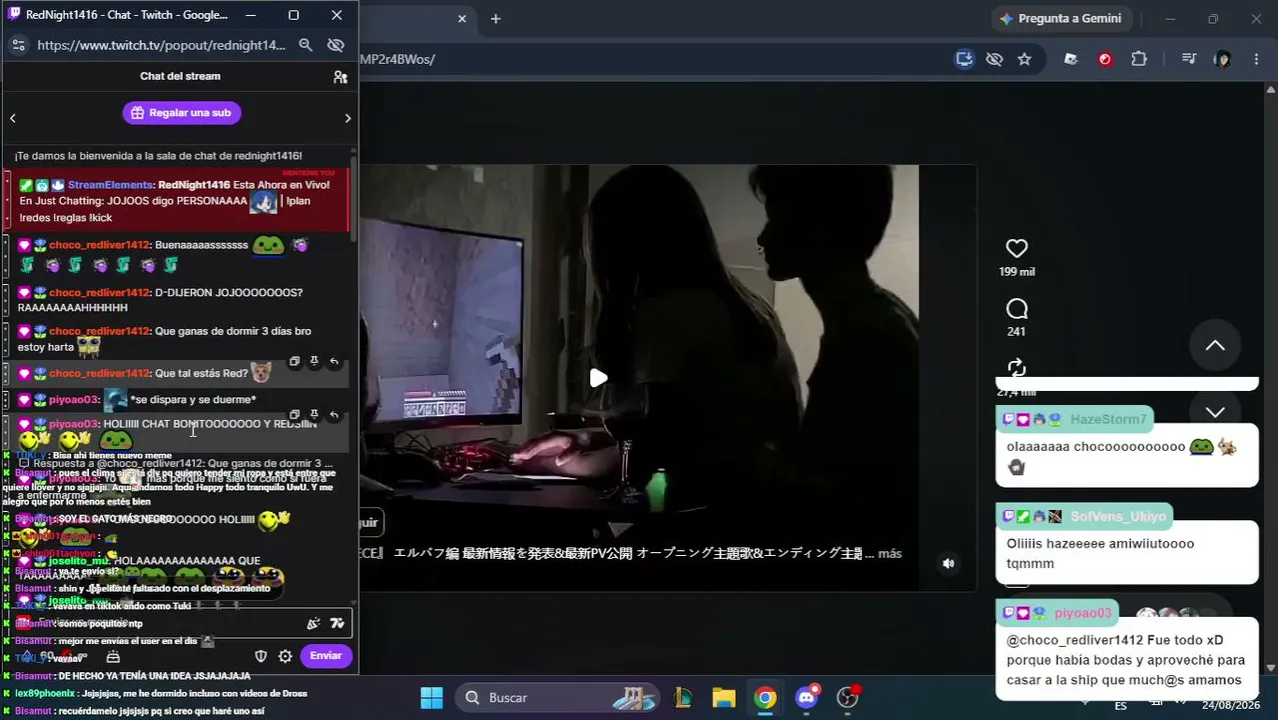Screen dimensions: 1278x720
Task: Click the Pregunta a Gemini button
Action: [1062, 18]
